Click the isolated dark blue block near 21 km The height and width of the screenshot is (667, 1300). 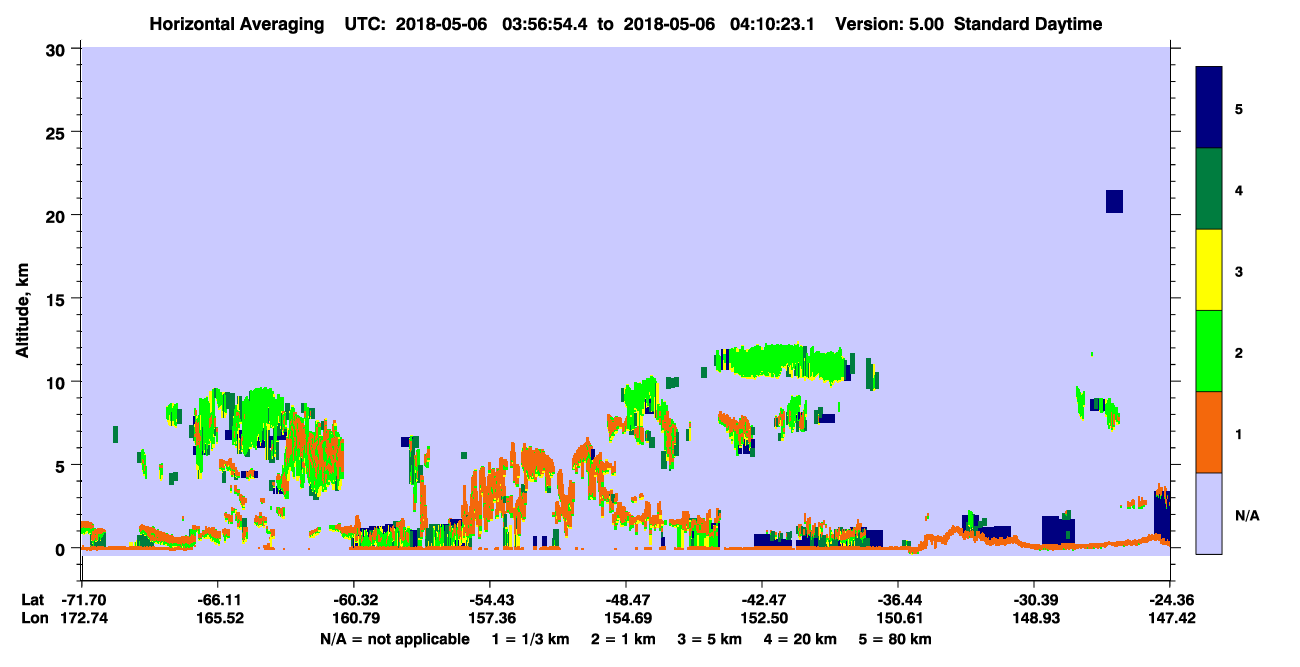(x=1114, y=201)
